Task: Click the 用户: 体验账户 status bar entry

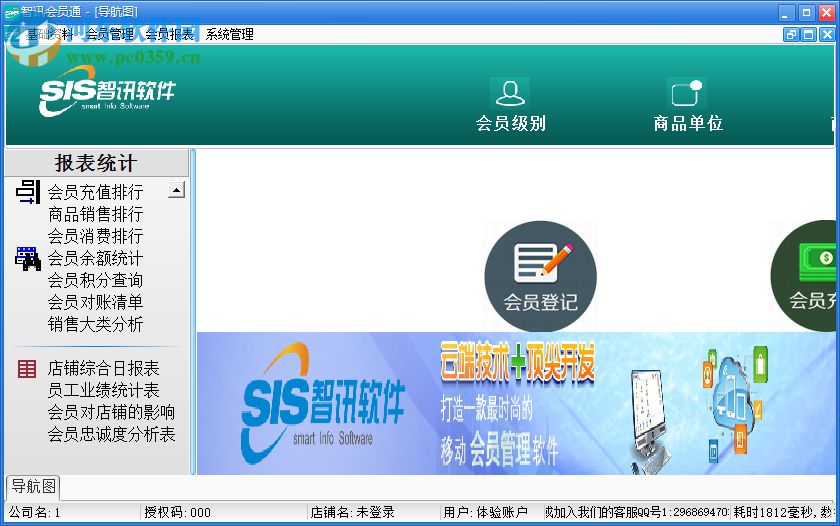Action: coord(492,513)
